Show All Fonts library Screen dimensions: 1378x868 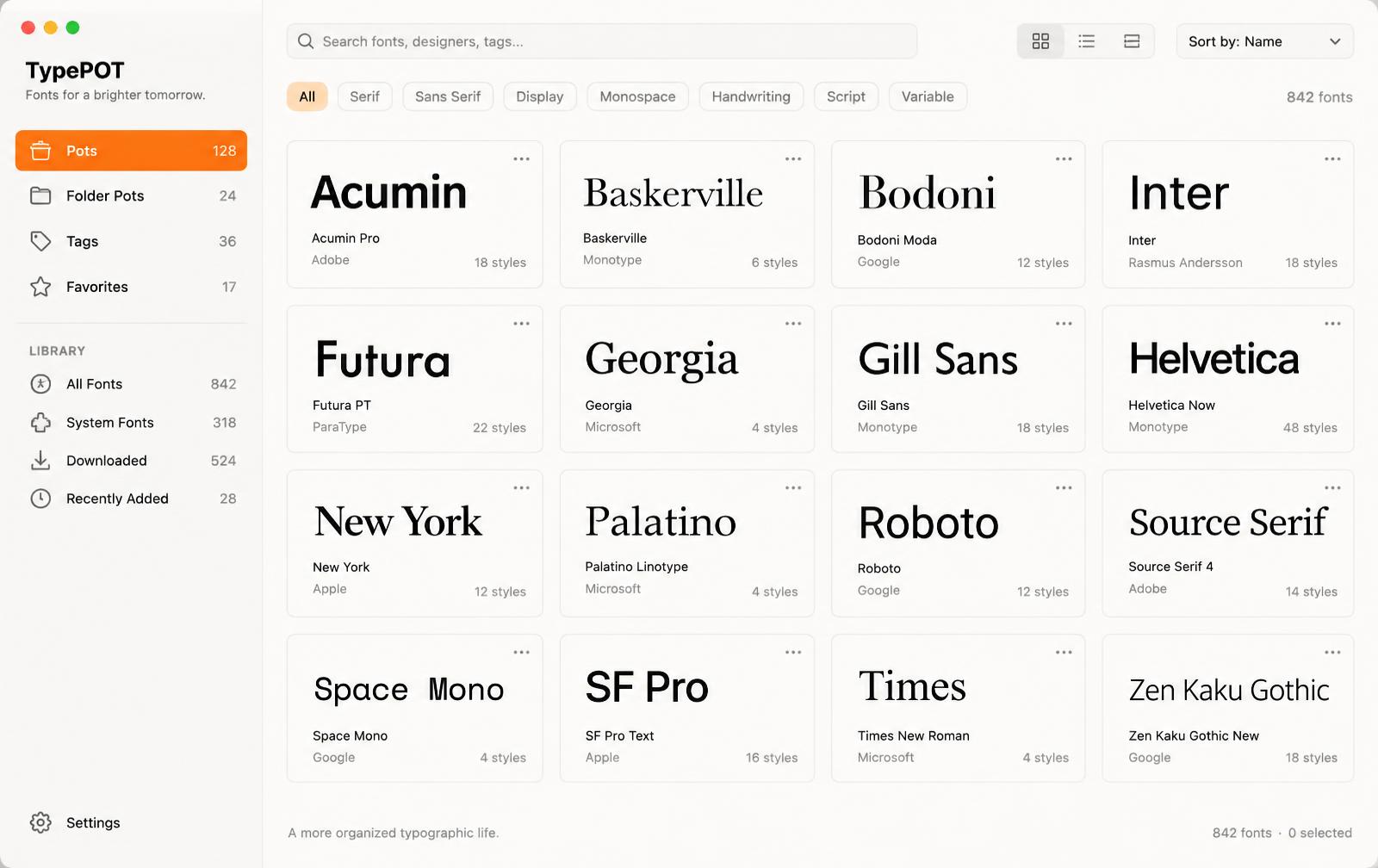pos(131,384)
